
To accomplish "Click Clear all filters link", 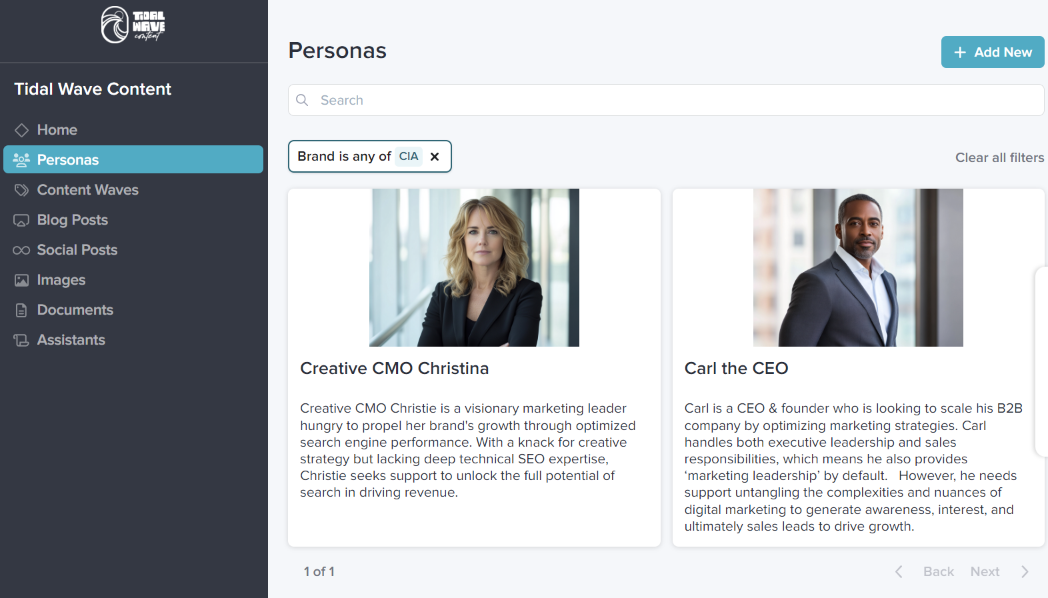I will pos(999,157).
